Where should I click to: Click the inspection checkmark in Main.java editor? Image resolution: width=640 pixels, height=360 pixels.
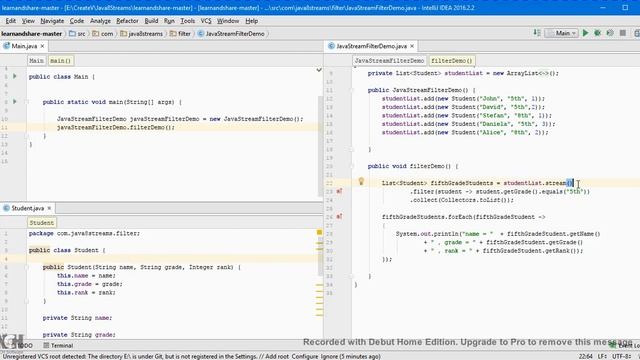click(x=319, y=70)
